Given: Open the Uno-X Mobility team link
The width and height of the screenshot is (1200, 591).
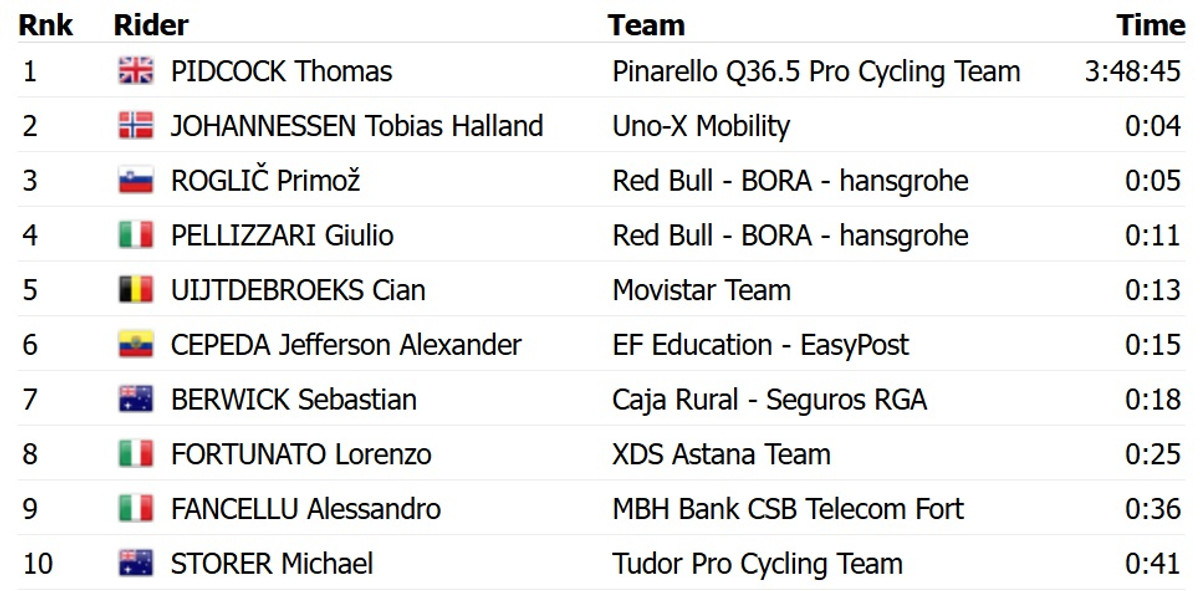Looking at the screenshot, I should [701, 126].
